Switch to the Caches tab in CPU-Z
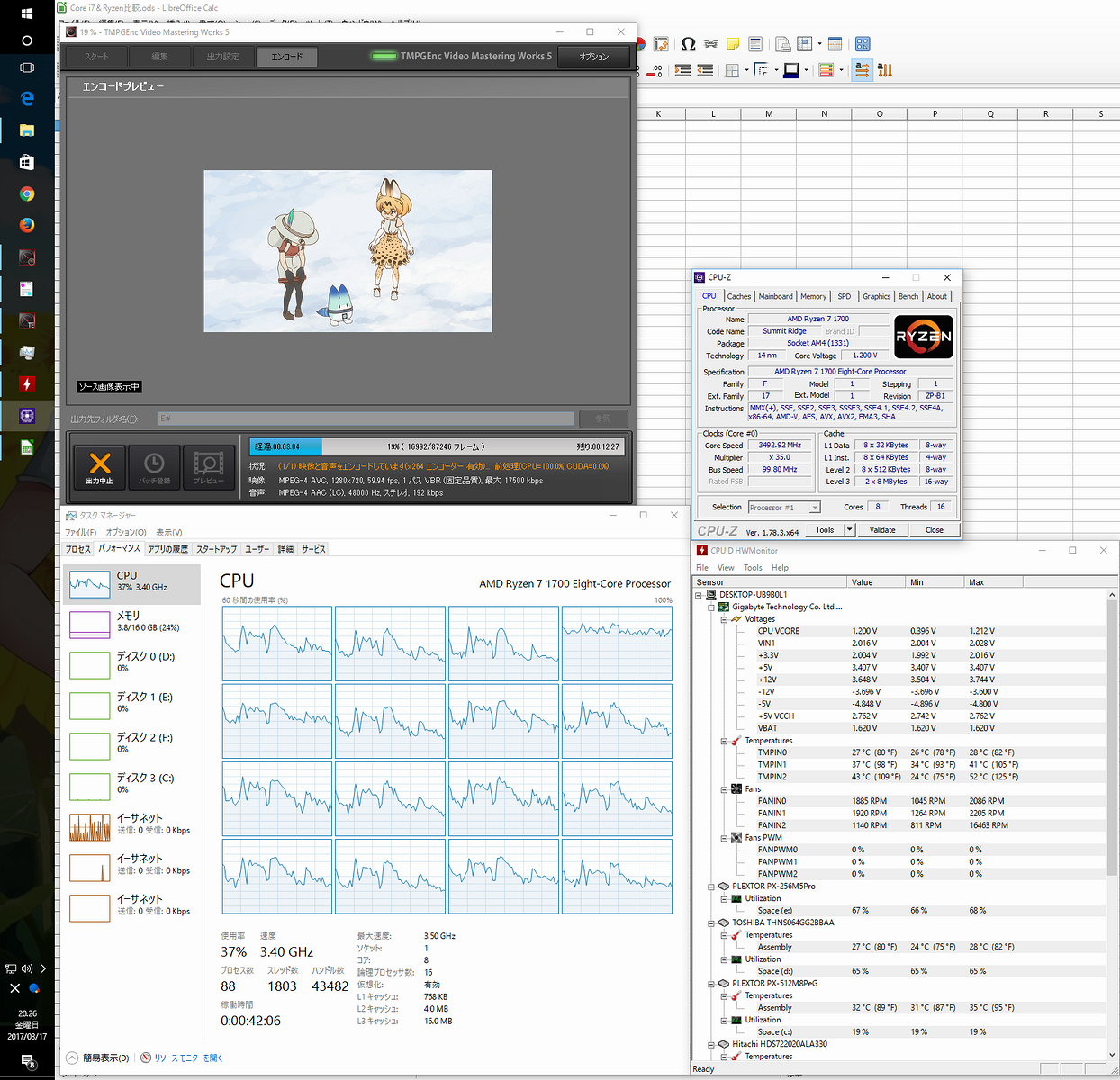The width and height of the screenshot is (1120, 1080). (x=739, y=296)
